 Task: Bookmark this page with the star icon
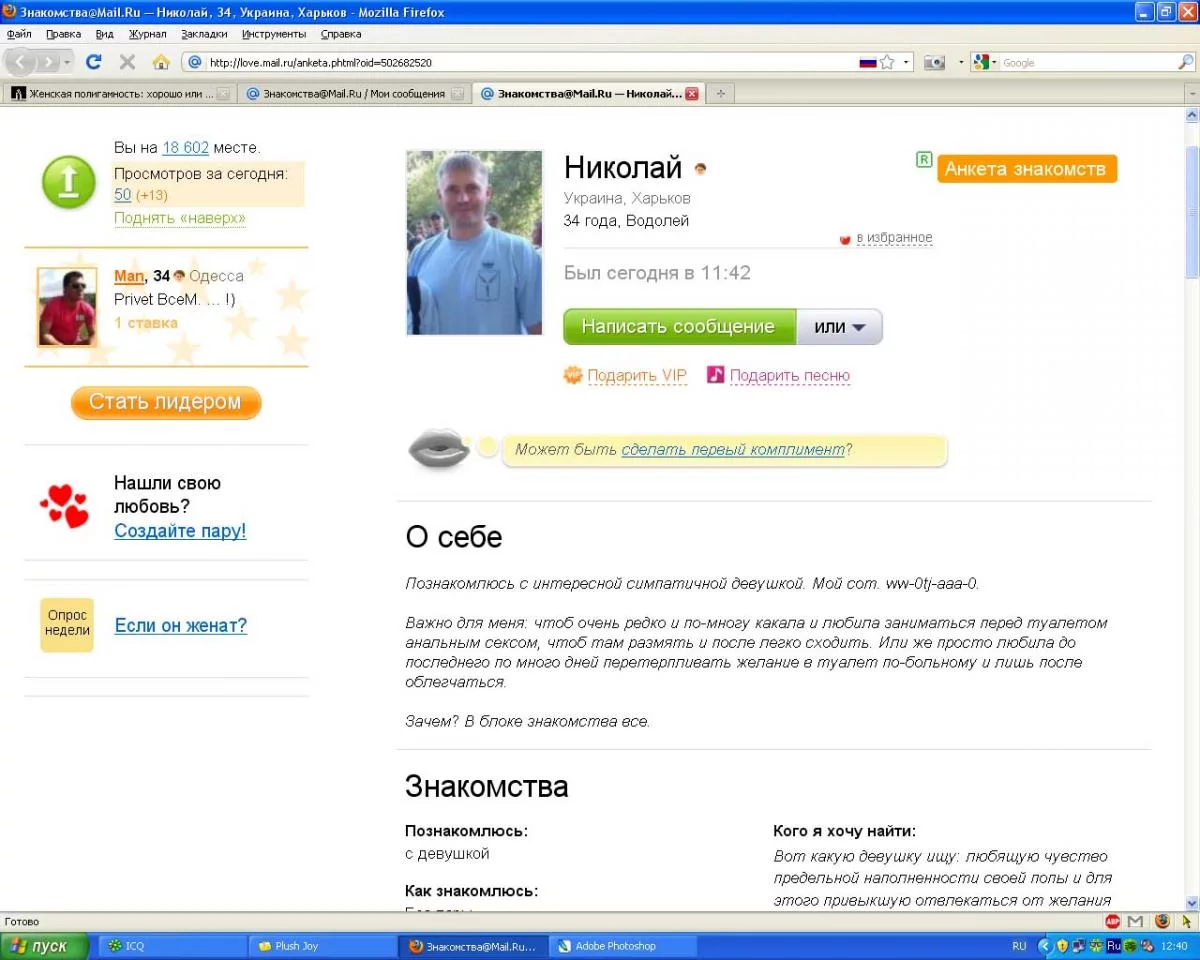pyautogui.click(x=887, y=62)
